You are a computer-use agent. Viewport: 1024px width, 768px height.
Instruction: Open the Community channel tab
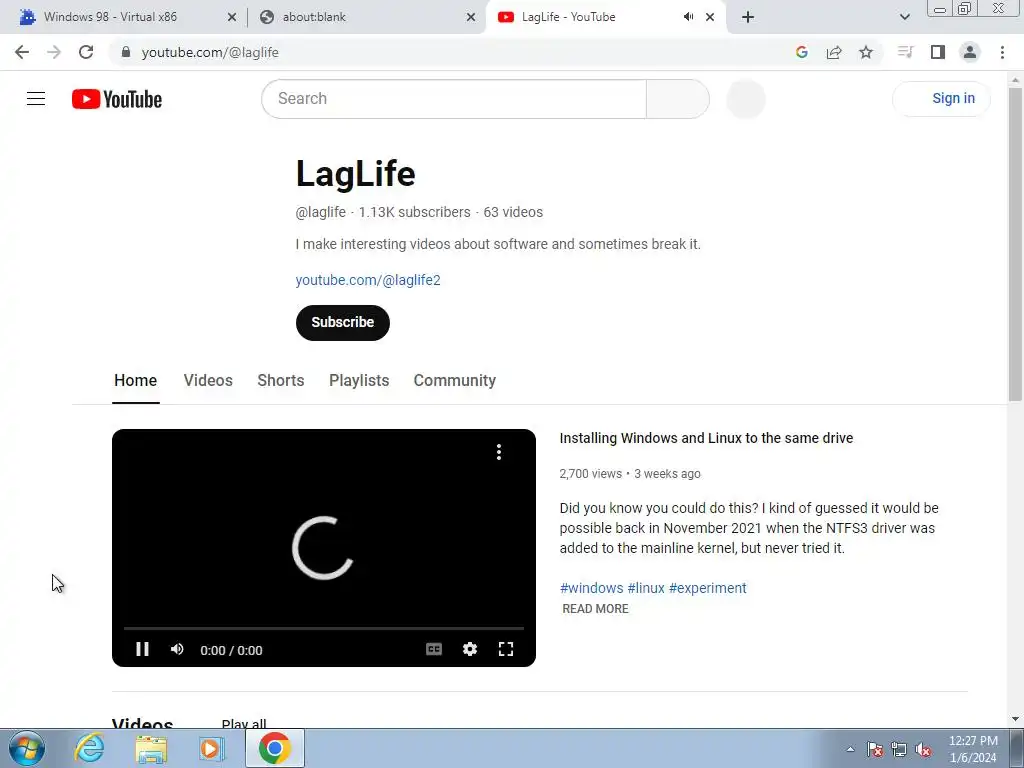(455, 381)
